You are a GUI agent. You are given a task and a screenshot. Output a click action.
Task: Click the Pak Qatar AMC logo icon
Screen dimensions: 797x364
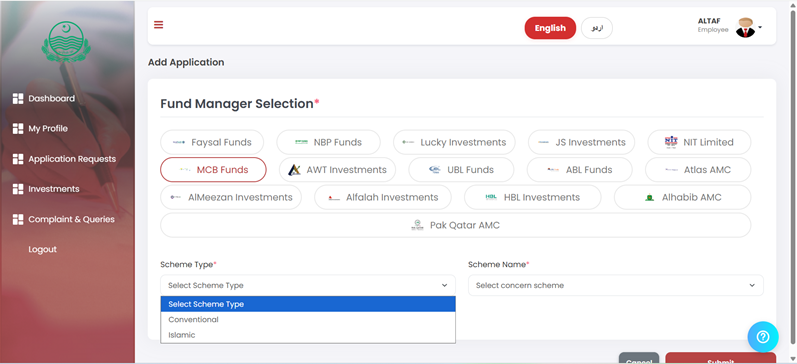click(417, 225)
